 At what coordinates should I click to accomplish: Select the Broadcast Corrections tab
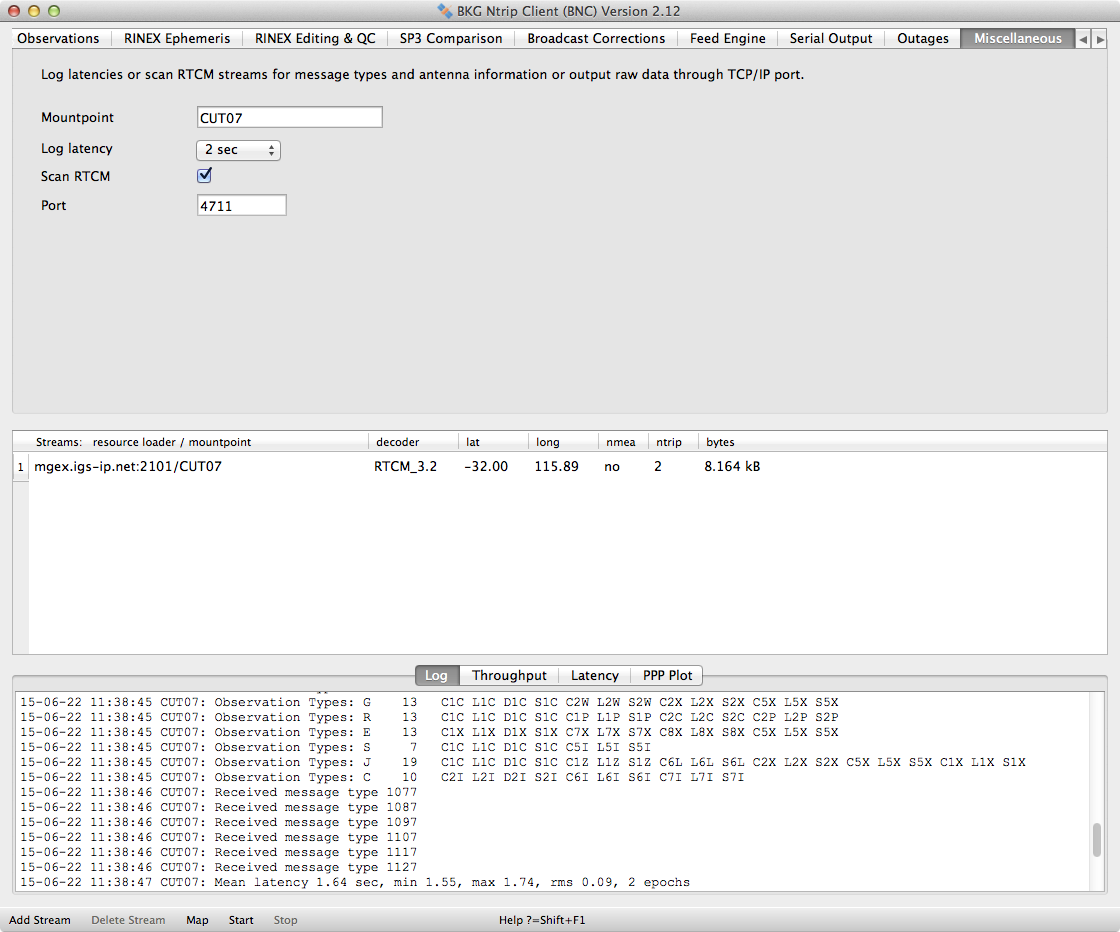tap(596, 38)
